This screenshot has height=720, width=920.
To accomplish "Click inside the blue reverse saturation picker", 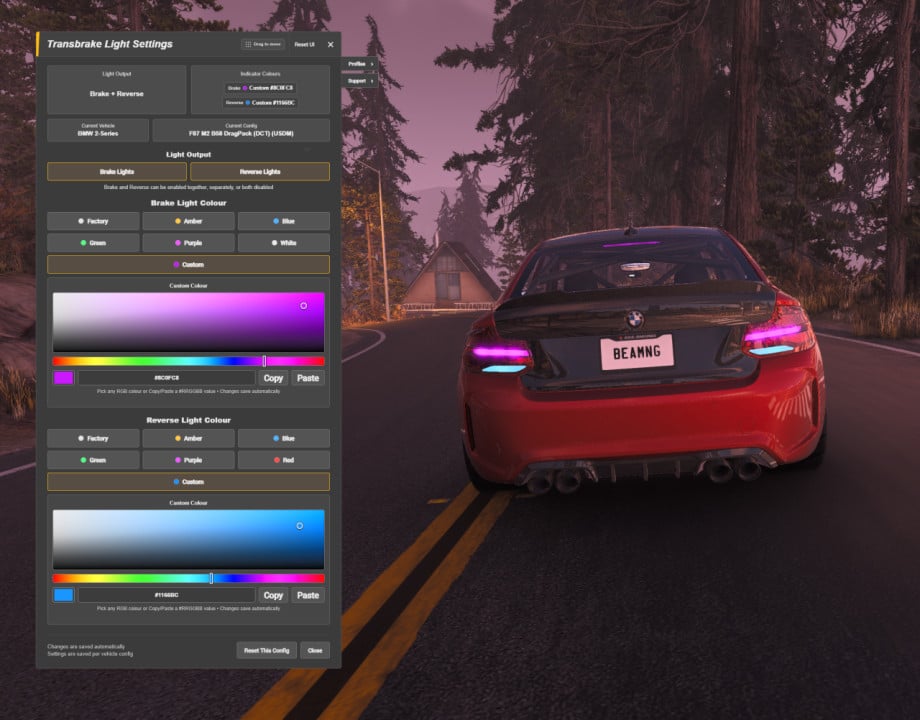I will point(188,539).
